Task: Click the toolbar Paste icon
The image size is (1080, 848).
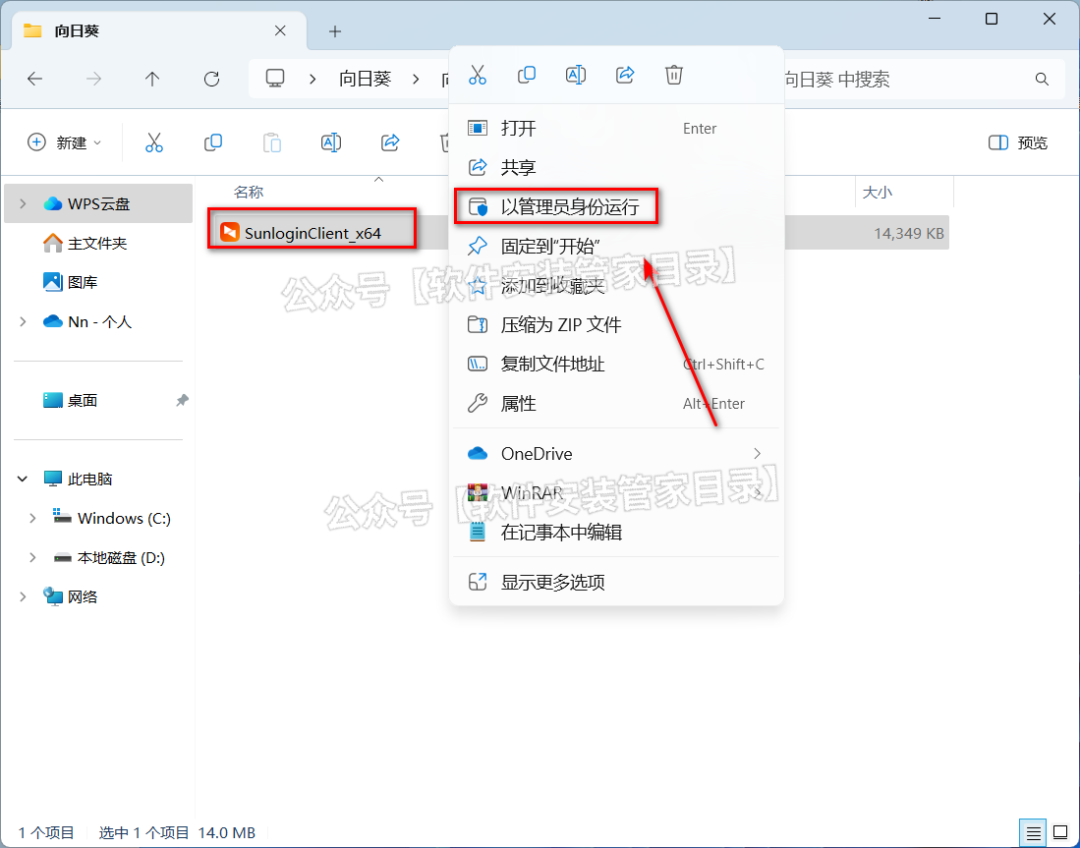Action: [x=272, y=143]
